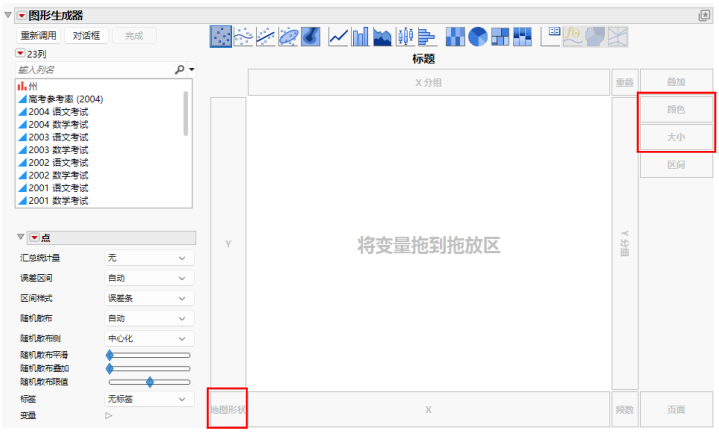Select the Bar chart icon
719x435 pixels.
coord(360,36)
